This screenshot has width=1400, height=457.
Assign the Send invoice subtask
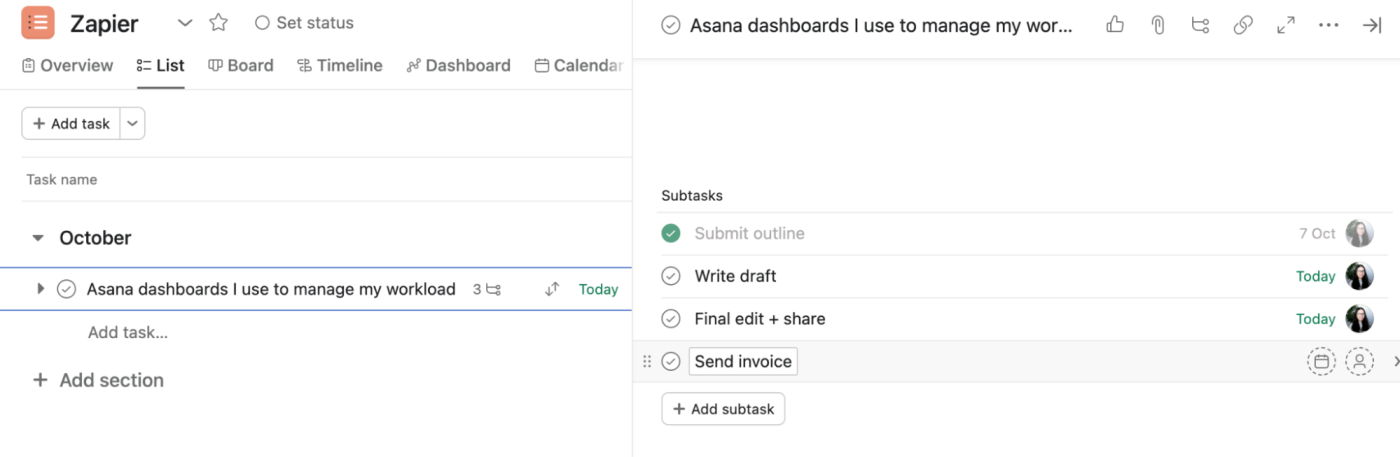(x=1359, y=361)
